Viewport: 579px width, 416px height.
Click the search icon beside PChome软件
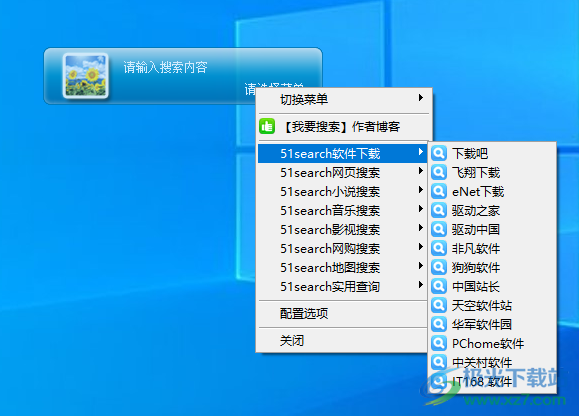(439, 343)
